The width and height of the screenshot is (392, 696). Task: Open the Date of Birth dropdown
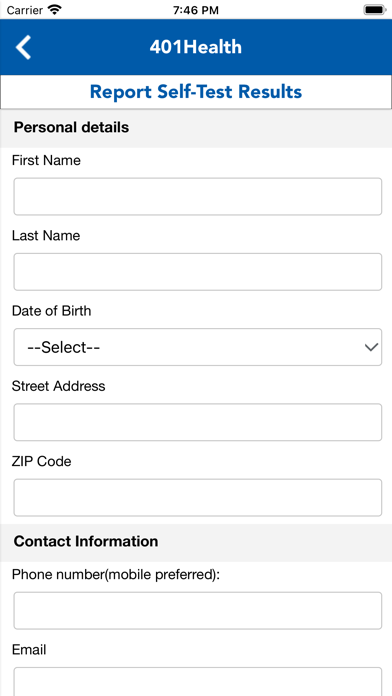click(x=198, y=347)
